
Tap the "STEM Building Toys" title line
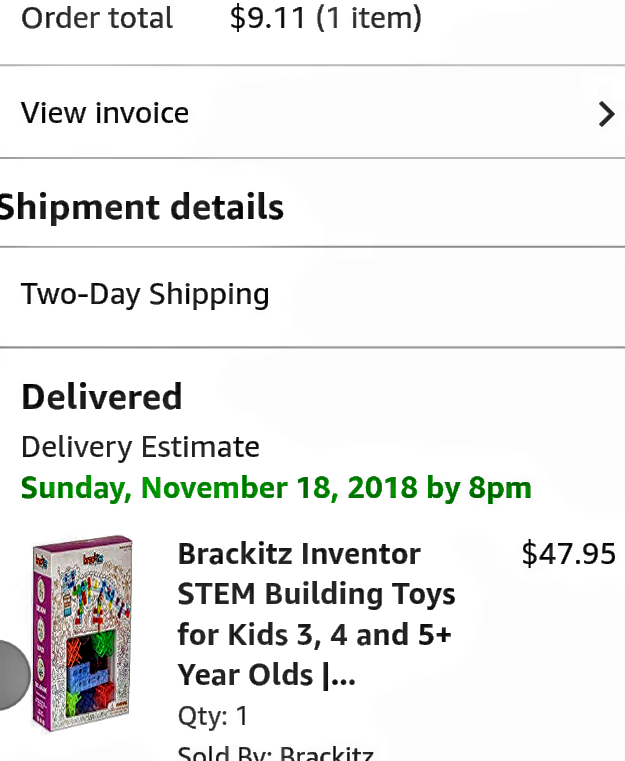tap(316, 594)
